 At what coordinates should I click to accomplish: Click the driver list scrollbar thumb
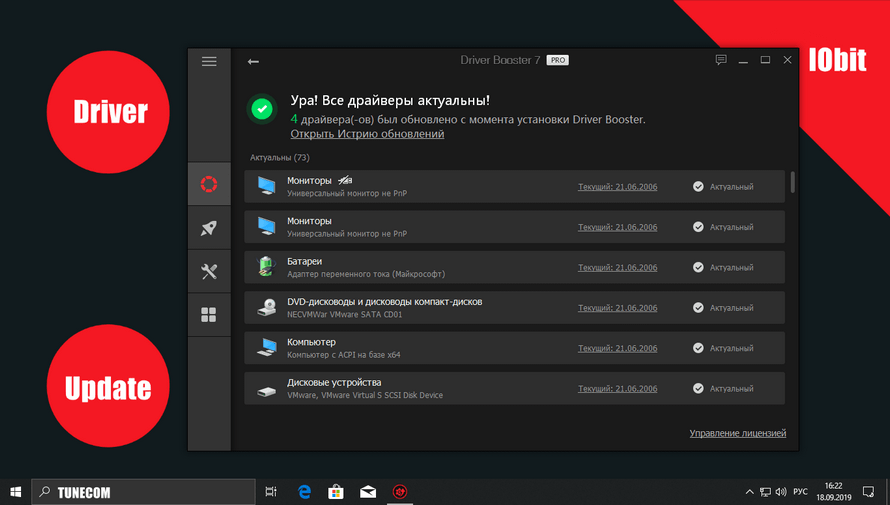tap(792, 182)
